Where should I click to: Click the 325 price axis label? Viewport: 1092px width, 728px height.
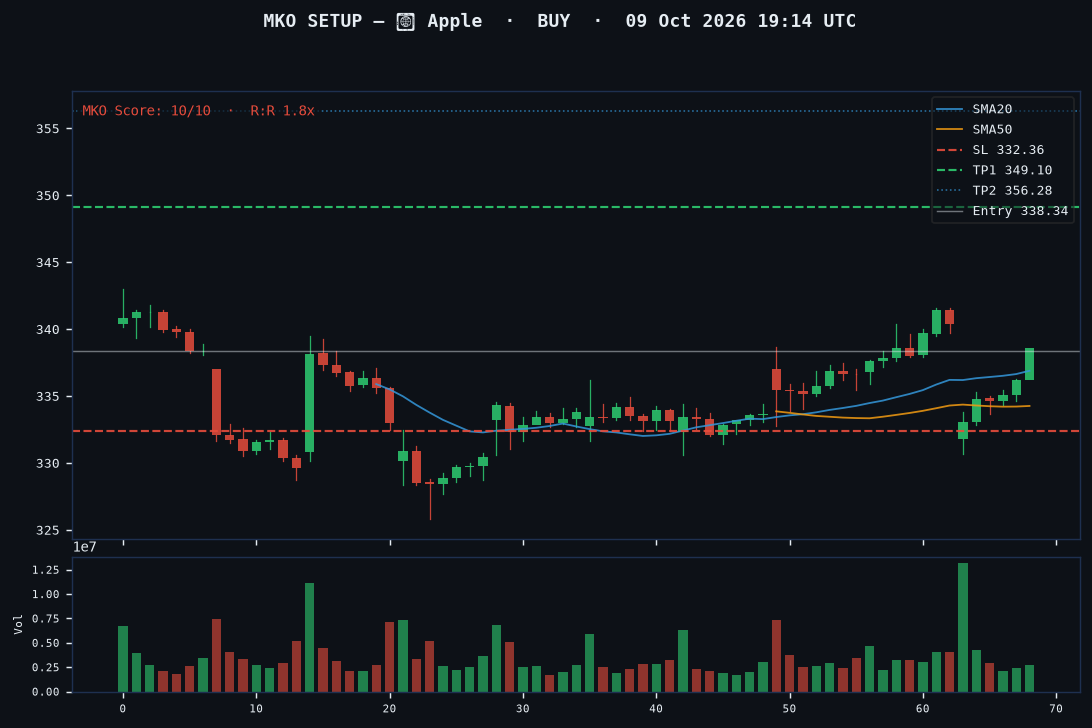(47, 530)
